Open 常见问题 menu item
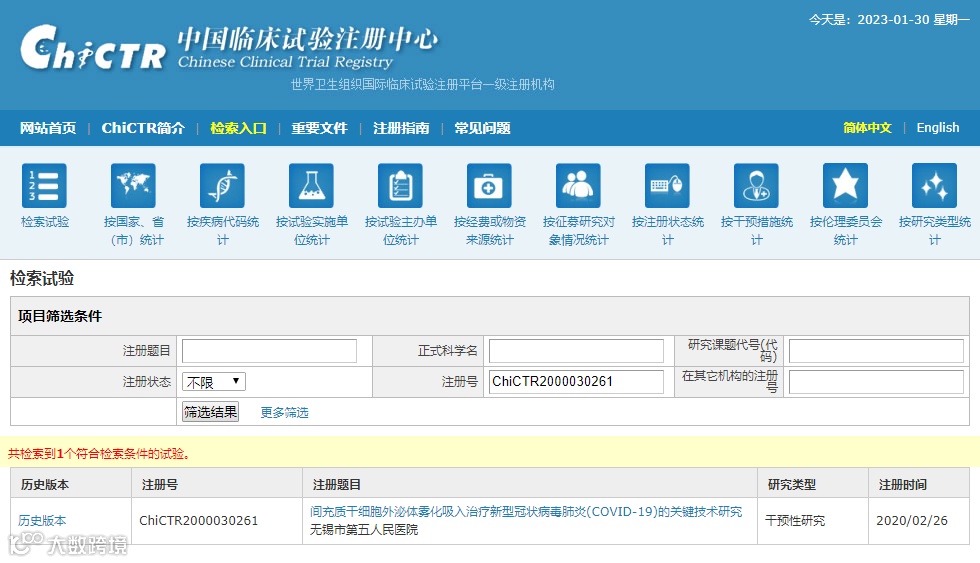The width and height of the screenshot is (980, 563). tap(482, 128)
